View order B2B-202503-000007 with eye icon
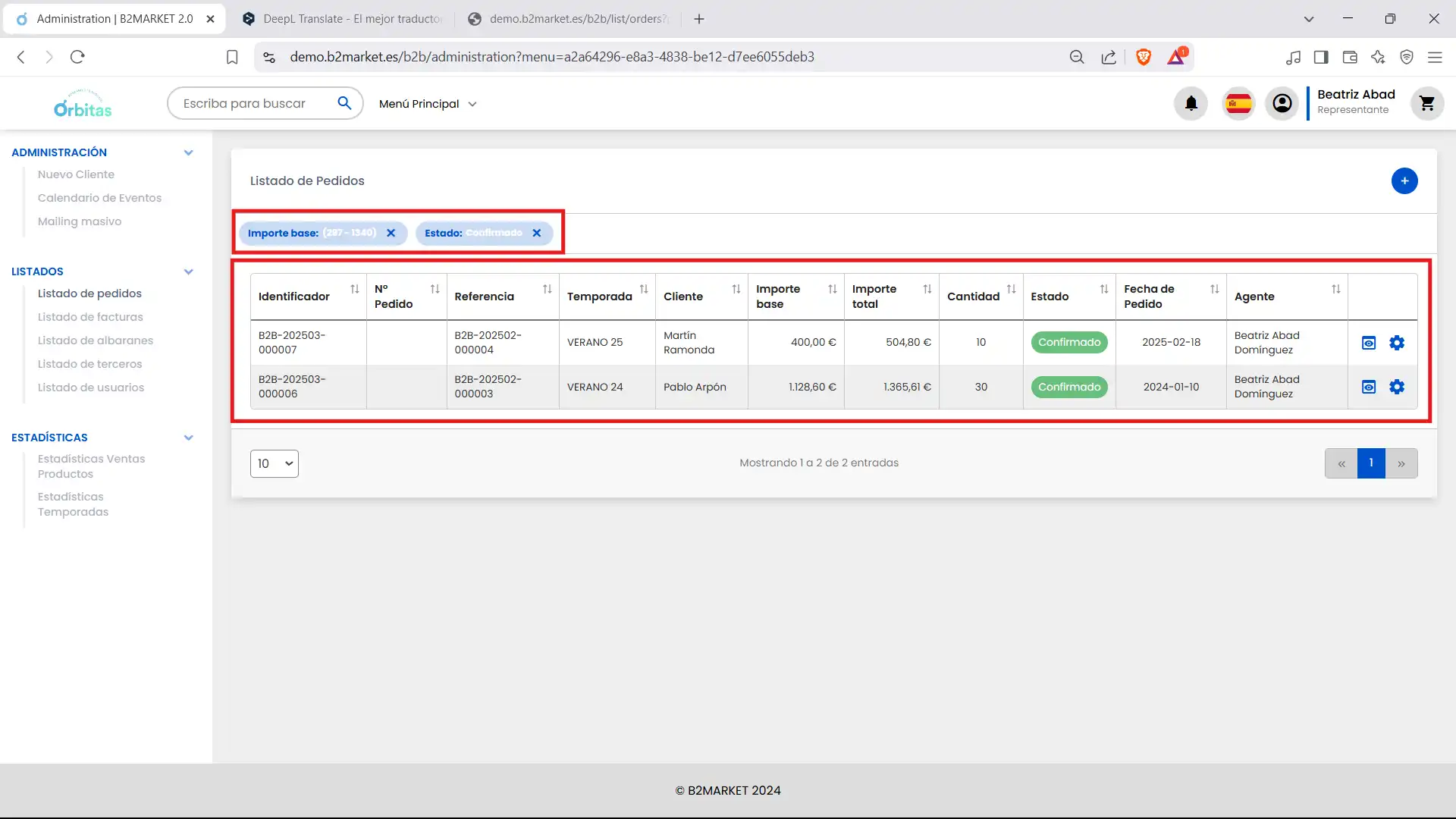This screenshot has height=819, width=1456. click(x=1368, y=343)
